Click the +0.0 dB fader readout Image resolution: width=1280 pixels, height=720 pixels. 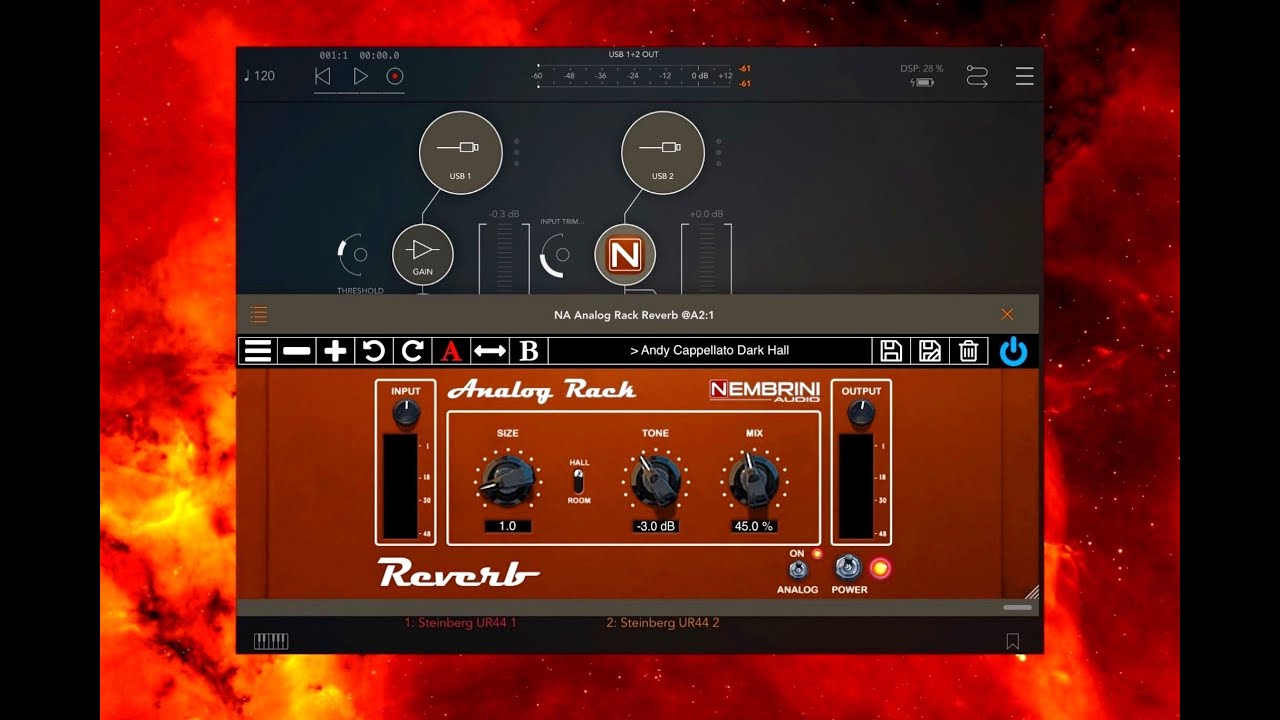pos(706,214)
